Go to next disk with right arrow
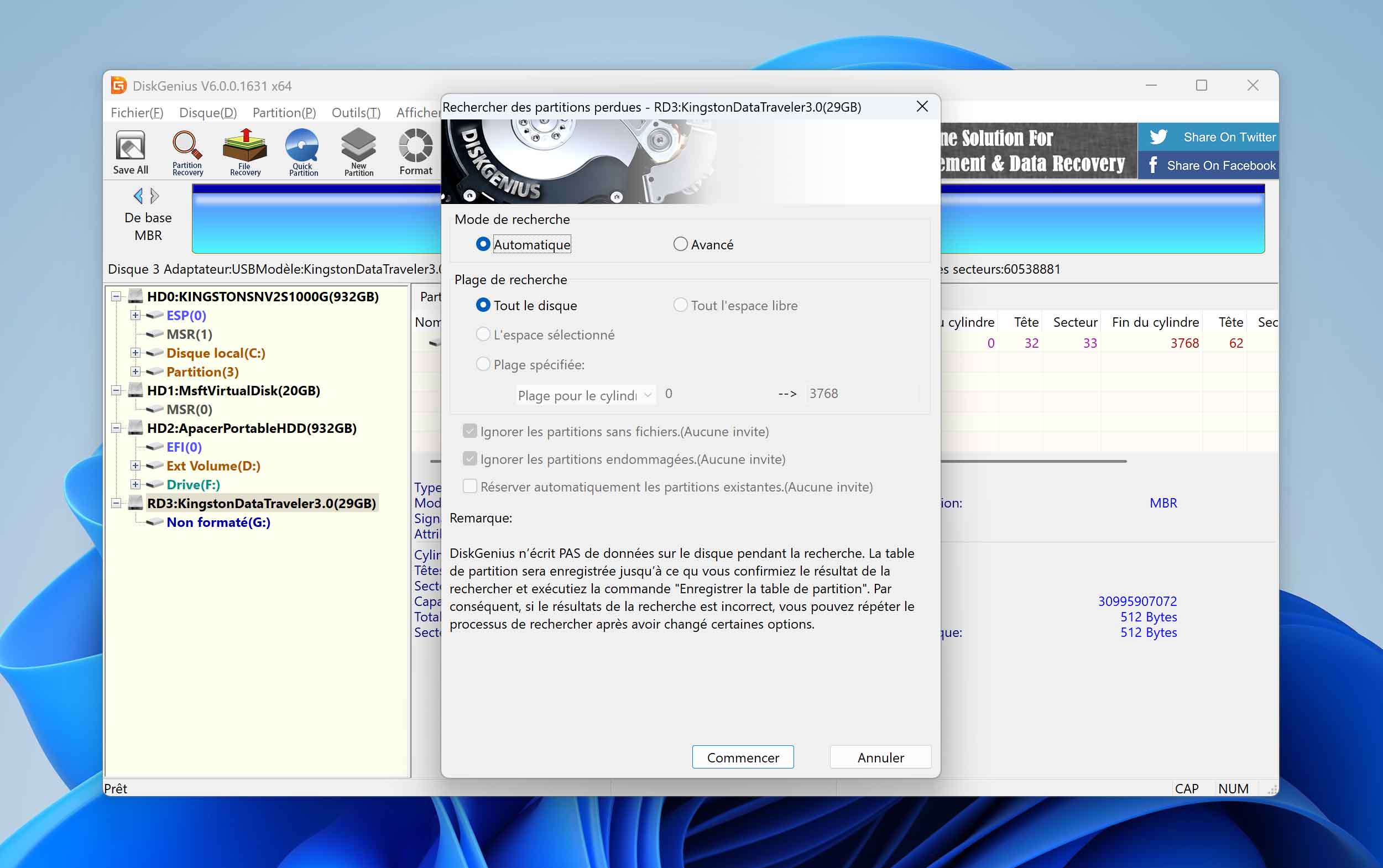The width and height of the screenshot is (1383, 868). [154, 196]
